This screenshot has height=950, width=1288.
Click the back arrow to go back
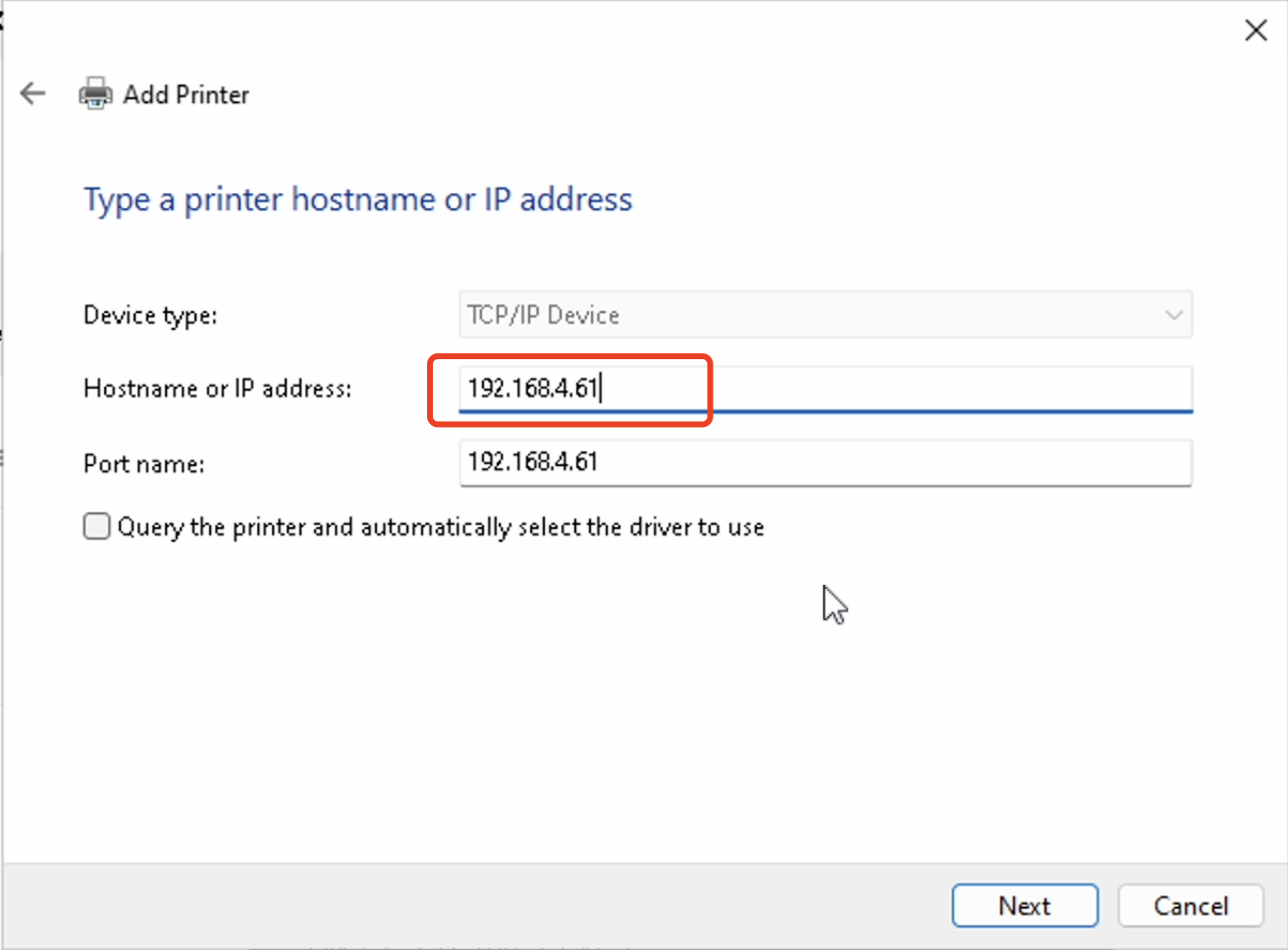click(x=32, y=93)
